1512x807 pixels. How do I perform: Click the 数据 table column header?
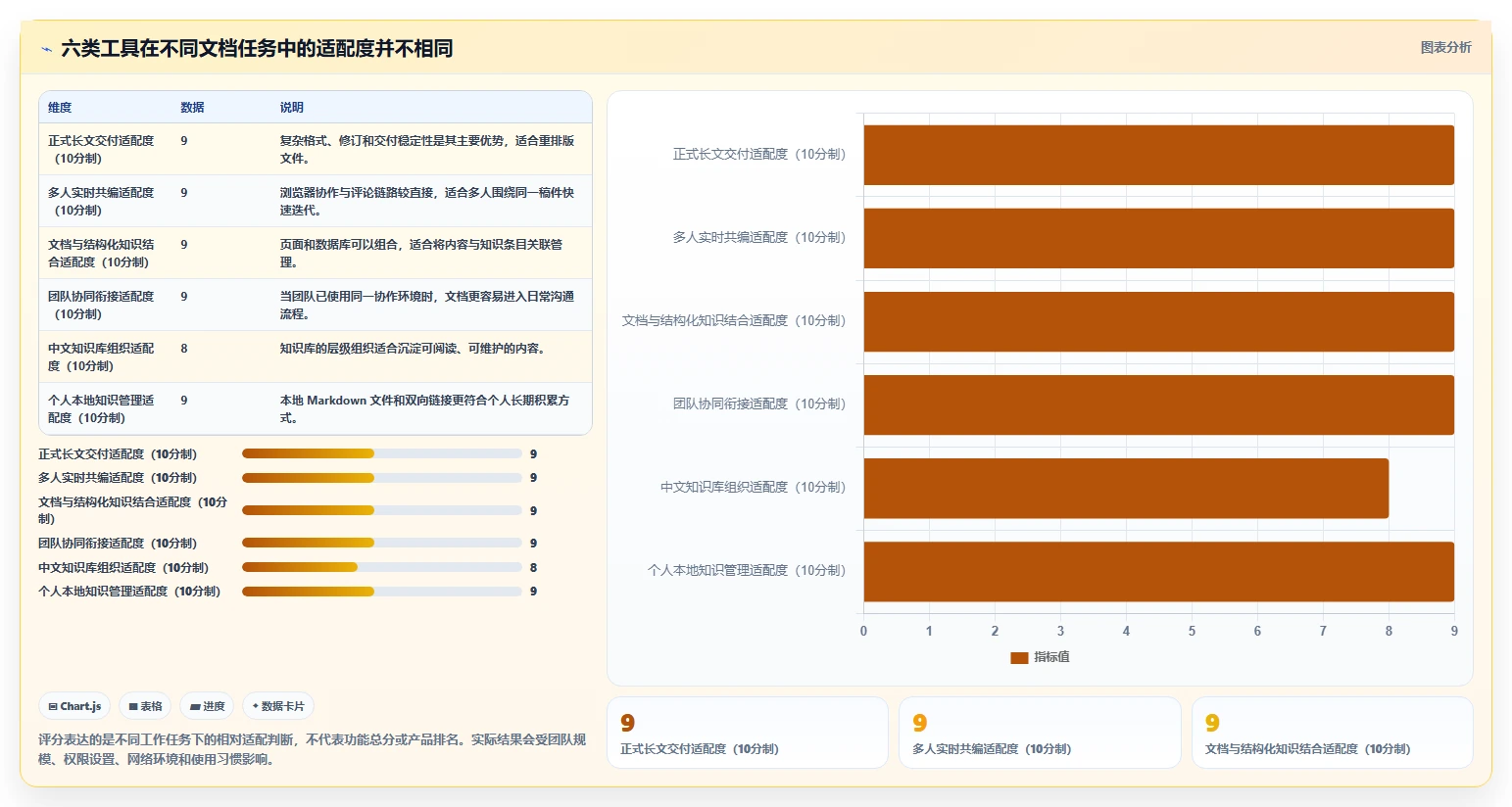pos(192,108)
